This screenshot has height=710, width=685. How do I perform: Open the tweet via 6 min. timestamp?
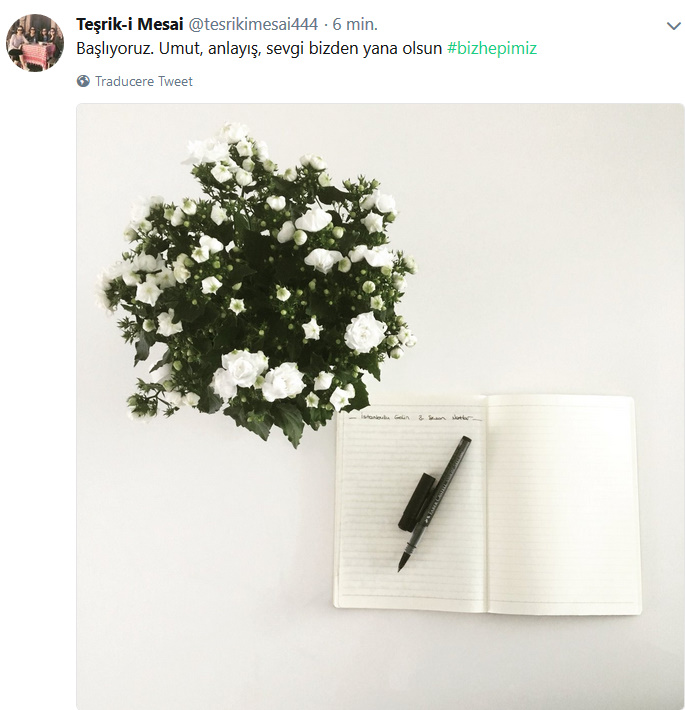coord(355,24)
